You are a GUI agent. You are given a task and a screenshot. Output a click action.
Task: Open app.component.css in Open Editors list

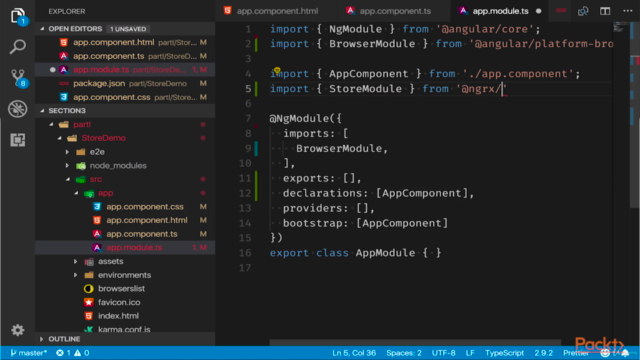coord(125,97)
